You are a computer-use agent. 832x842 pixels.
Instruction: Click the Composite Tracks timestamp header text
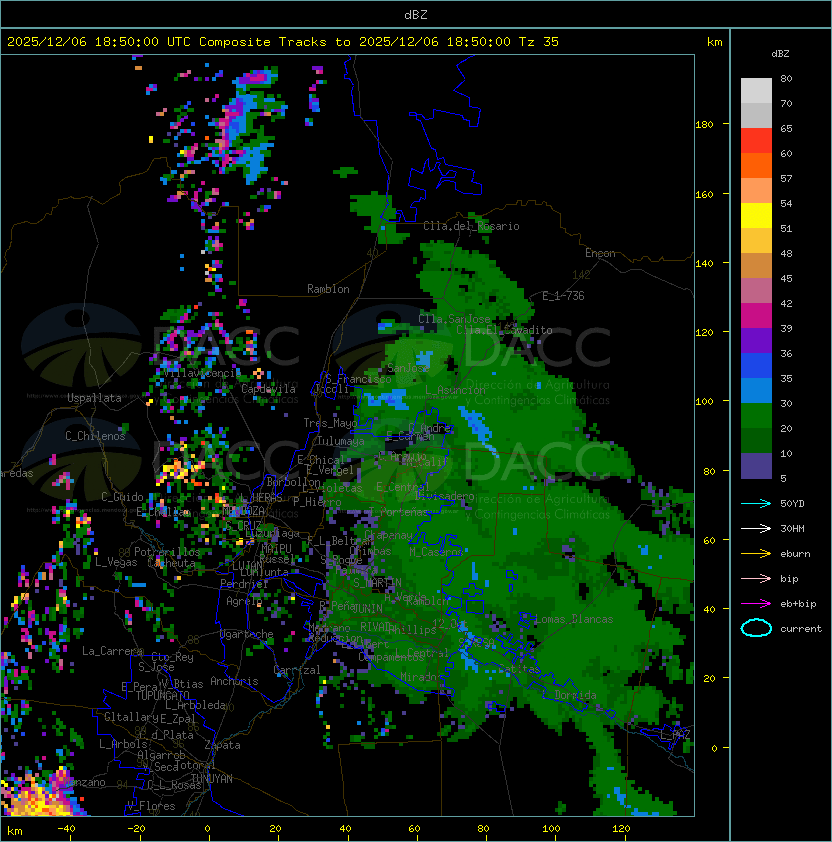(283, 42)
